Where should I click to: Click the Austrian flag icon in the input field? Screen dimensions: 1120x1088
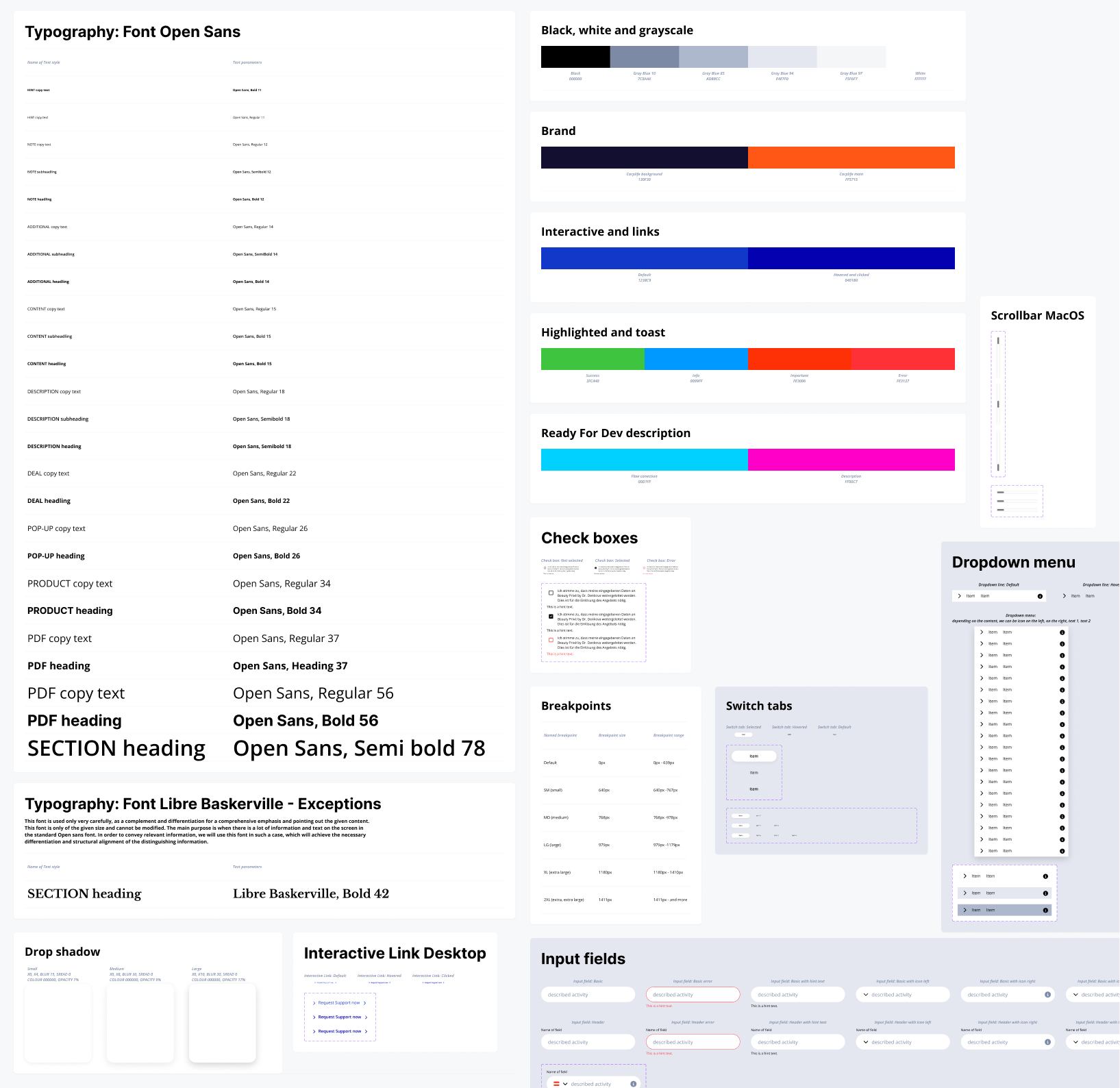point(556,1084)
